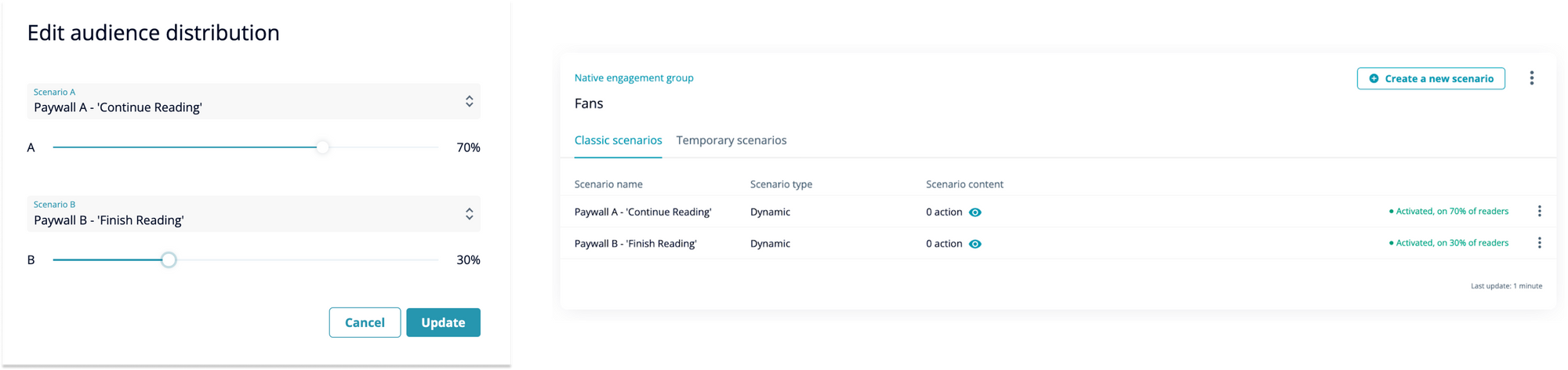1568x370 pixels.
Task: Click the plus icon in Create a new scenario
Action: point(1374,78)
